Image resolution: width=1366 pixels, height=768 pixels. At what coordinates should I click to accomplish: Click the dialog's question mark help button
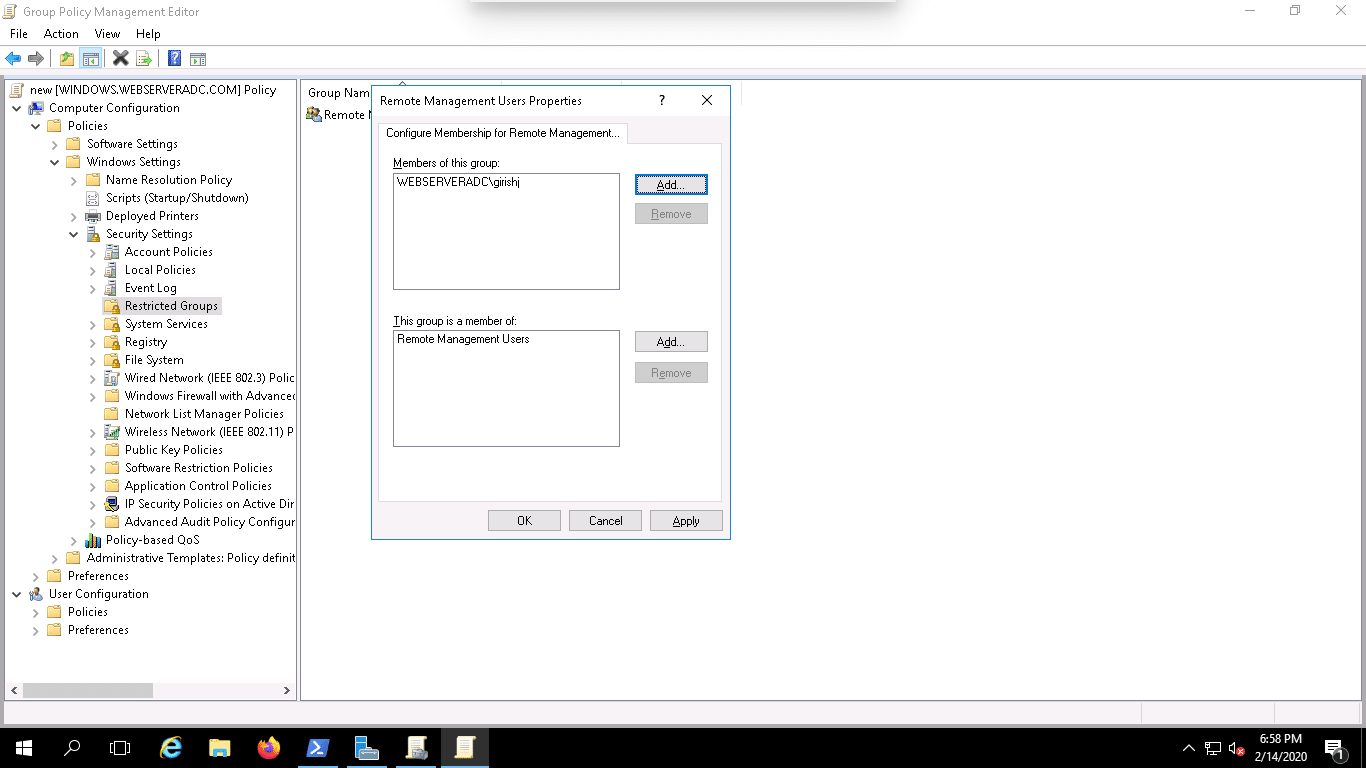[x=661, y=100]
